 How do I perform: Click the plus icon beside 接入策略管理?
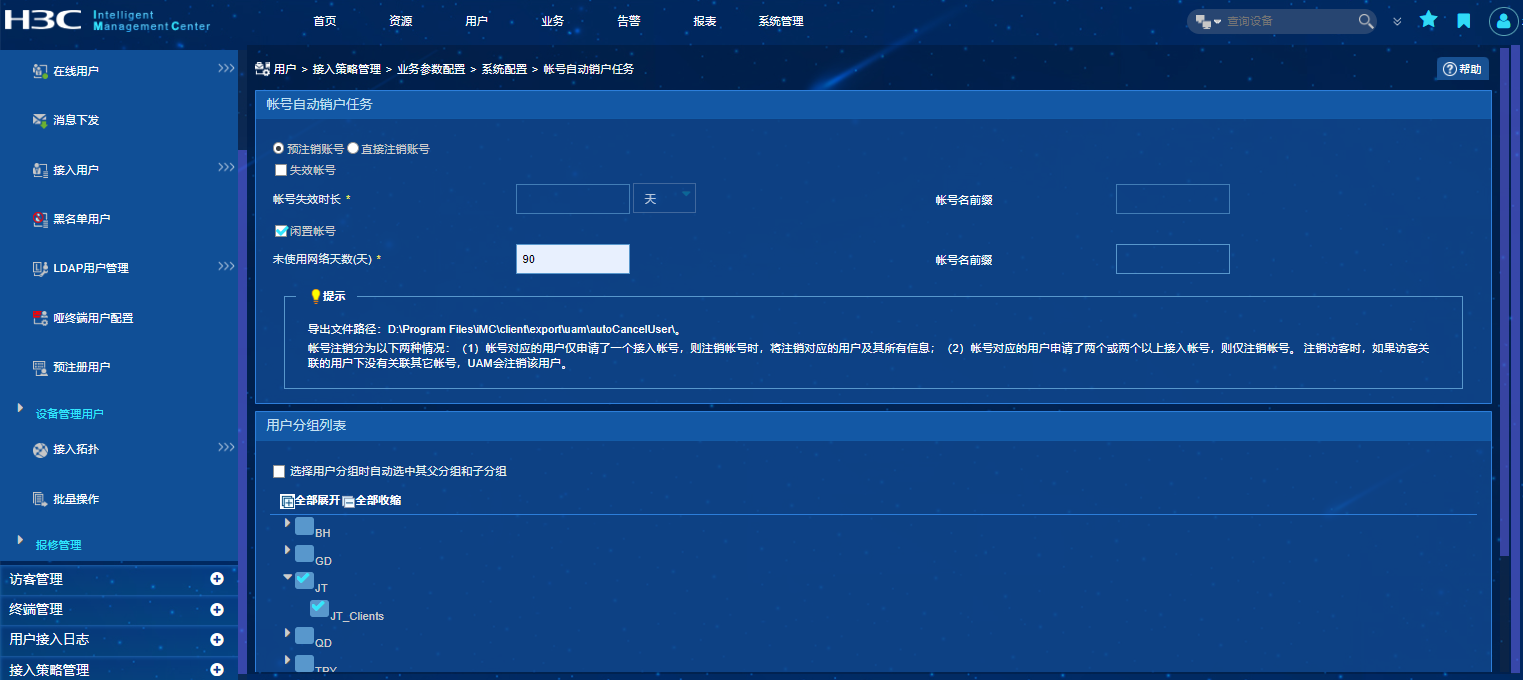217,669
